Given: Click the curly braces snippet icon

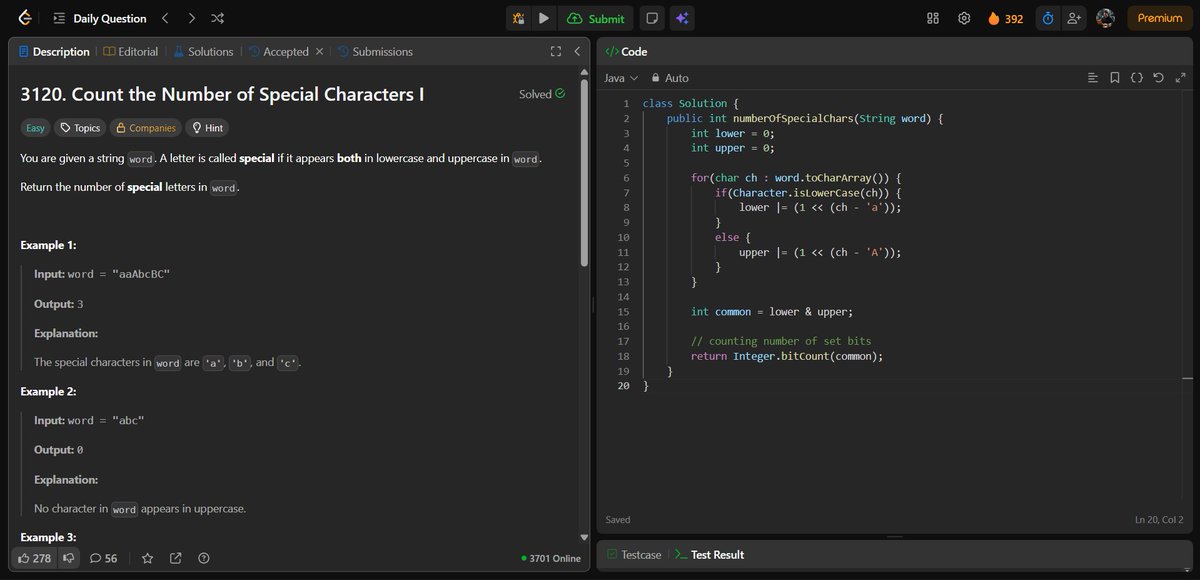Looking at the screenshot, I should (1136, 78).
